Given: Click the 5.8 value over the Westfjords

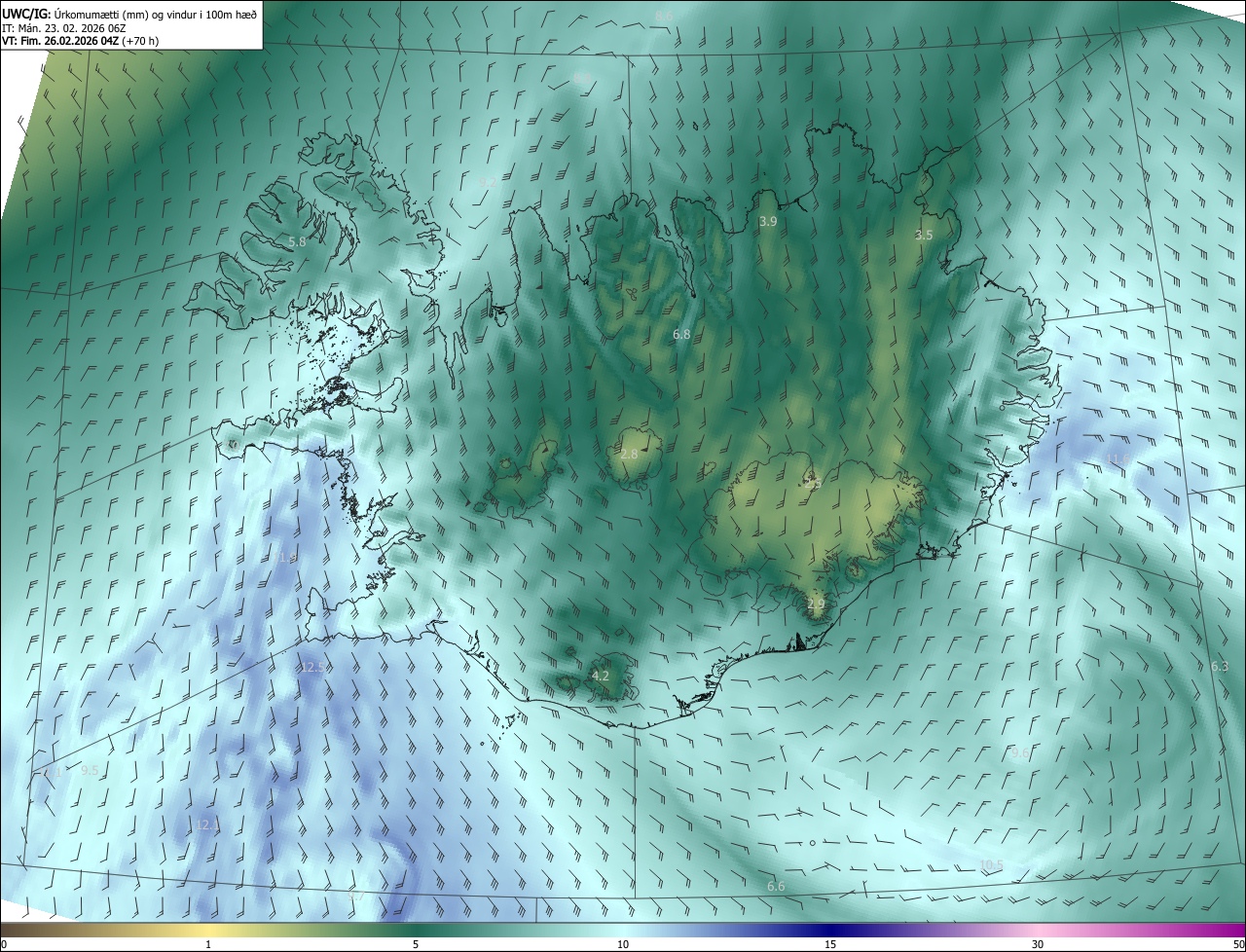Looking at the screenshot, I should pos(297,241).
